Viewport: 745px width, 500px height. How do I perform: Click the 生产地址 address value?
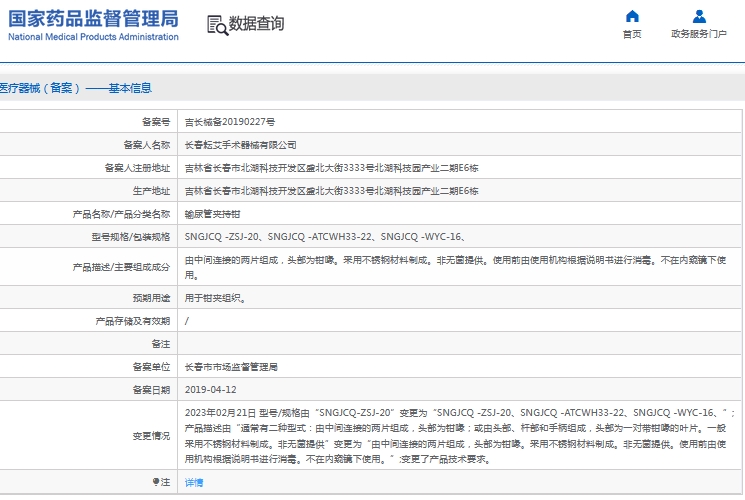[x=332, y=191]
